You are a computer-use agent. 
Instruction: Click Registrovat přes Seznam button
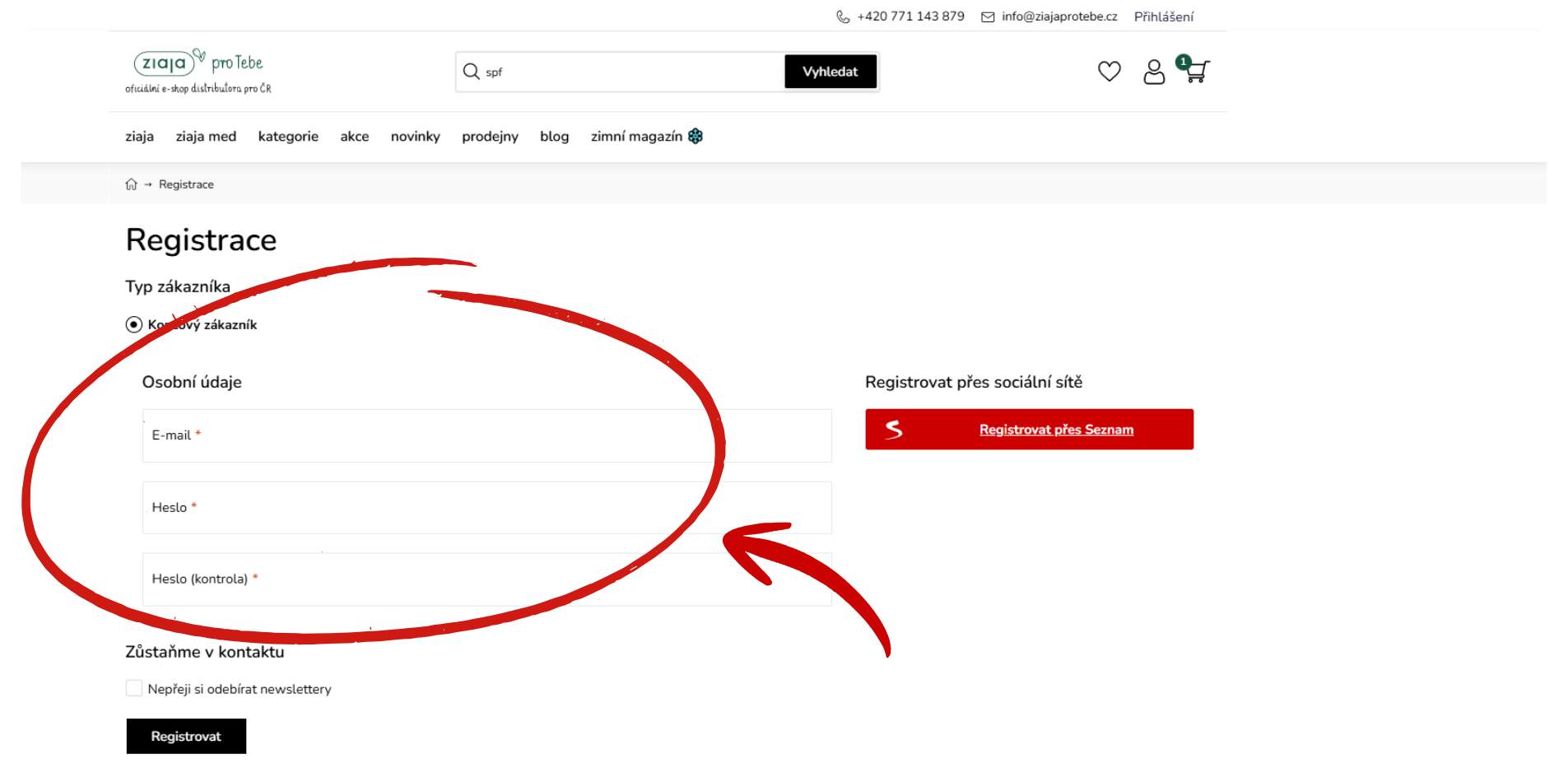pyautogui.click(x=1029, y=430)
